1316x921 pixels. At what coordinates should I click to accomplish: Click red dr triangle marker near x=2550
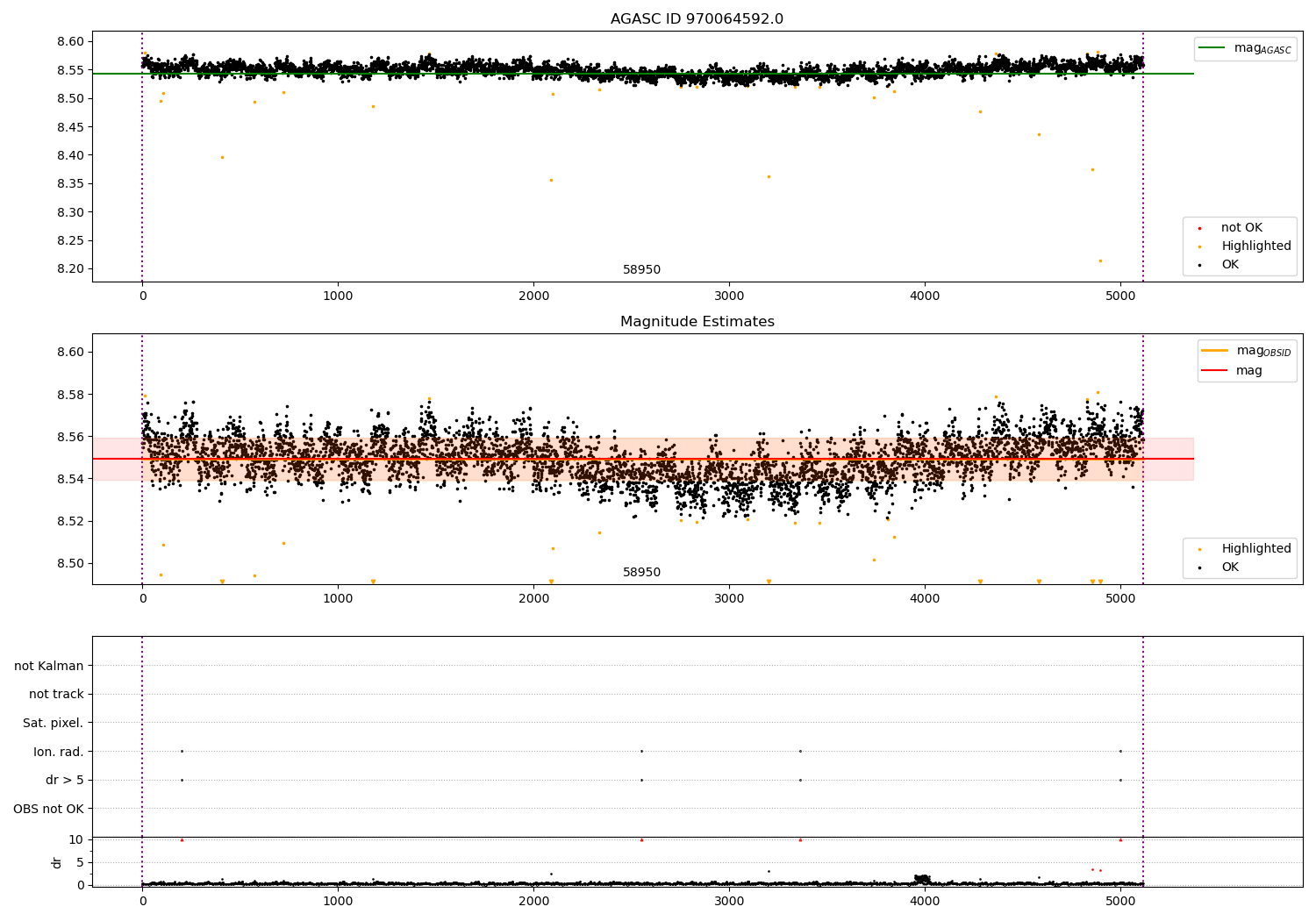point(641,839)
